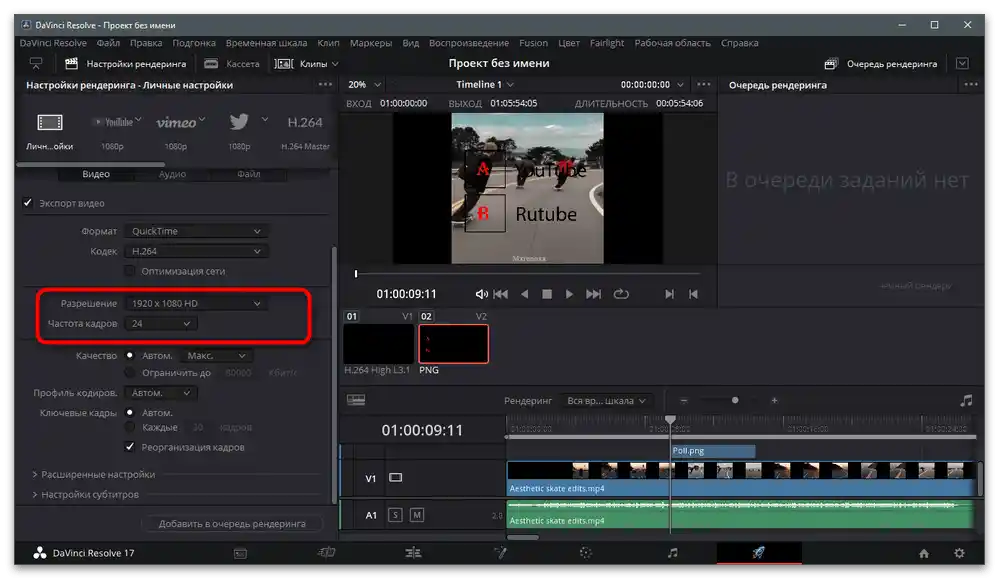Click the timeline view options icon

[356, 400]
